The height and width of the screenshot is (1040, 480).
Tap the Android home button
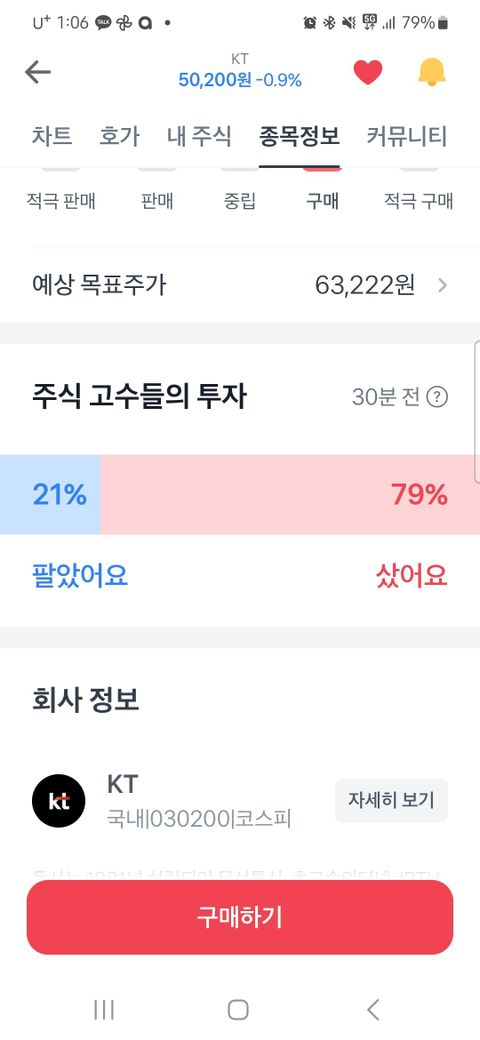click(238, 1009)
